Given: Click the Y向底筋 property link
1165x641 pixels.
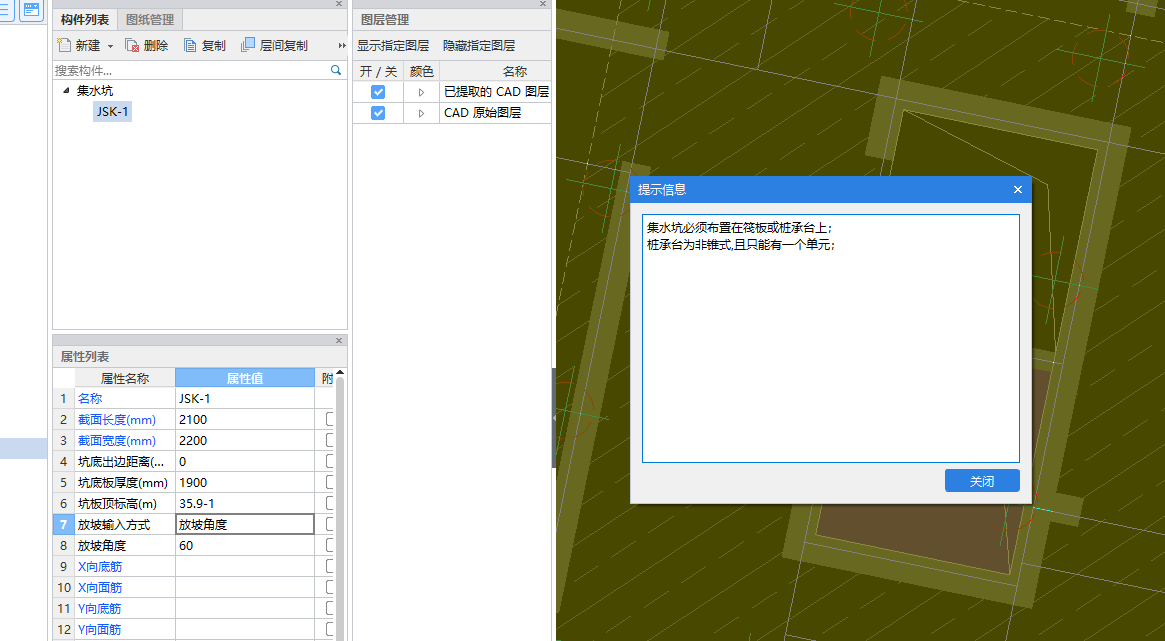Looking at the screenshot, I should click(100, 608).
